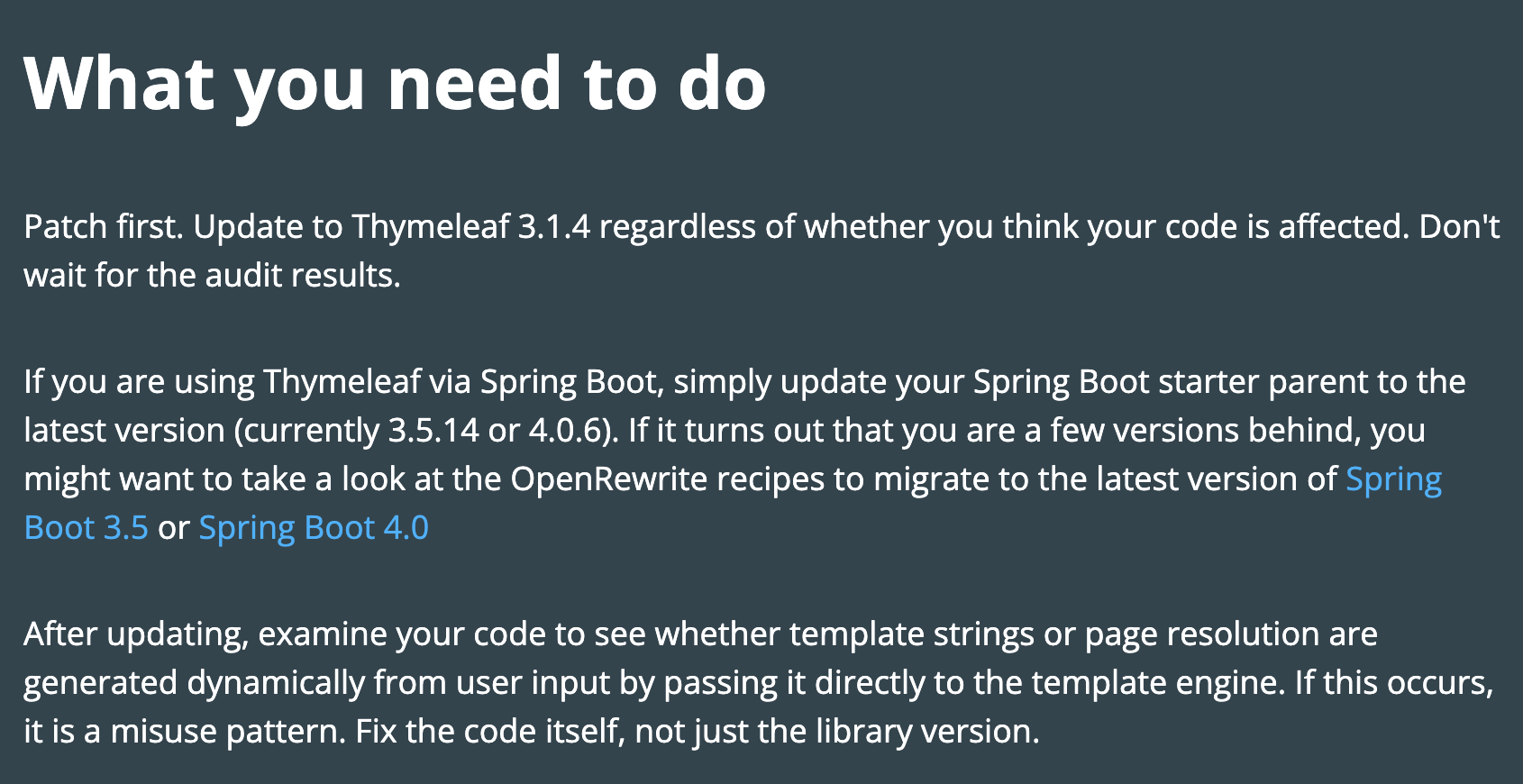Click the '3.5.14' version number
Screen dimensions: 1523x784
pyautogui.click(x=433, y=431)
